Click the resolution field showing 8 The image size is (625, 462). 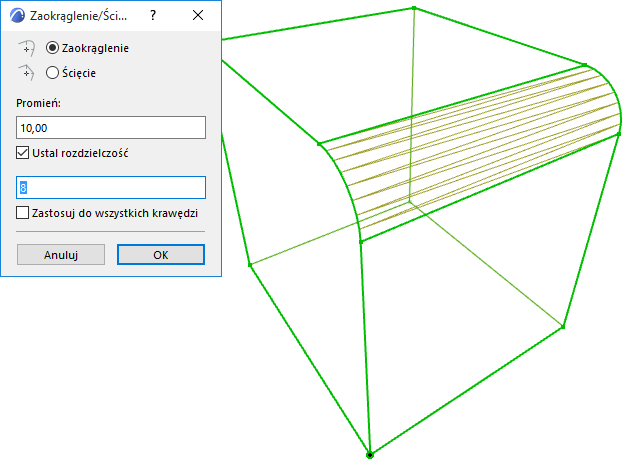click(x=111, y=187)
